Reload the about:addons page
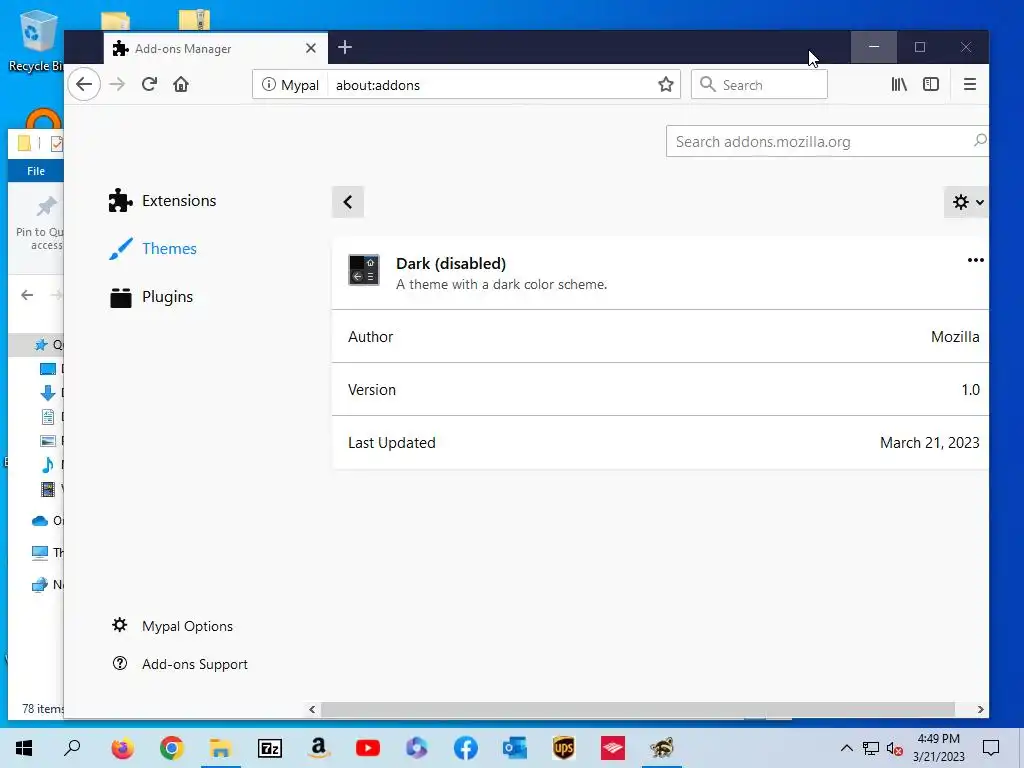This screenshot has height=768, width=1024. click(149, 84)
